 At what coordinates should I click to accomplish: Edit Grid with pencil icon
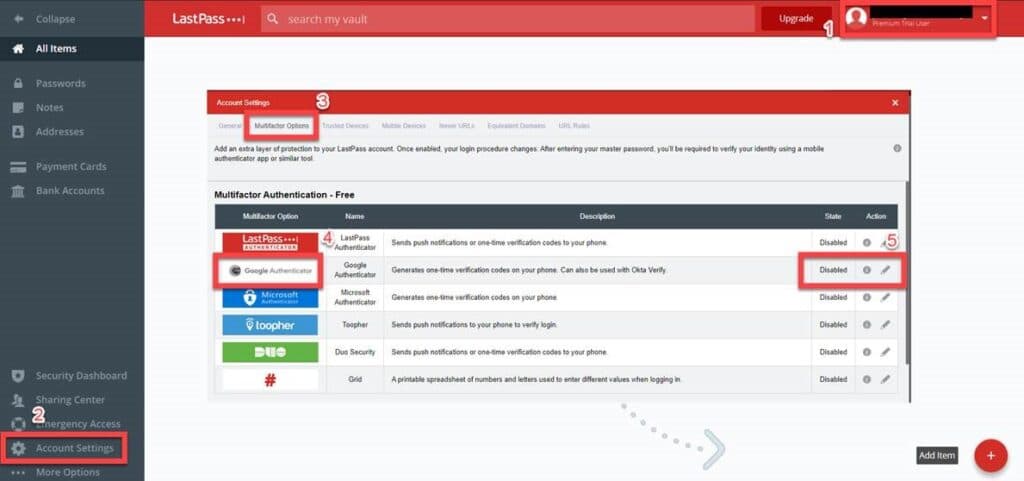click(885, 379)
